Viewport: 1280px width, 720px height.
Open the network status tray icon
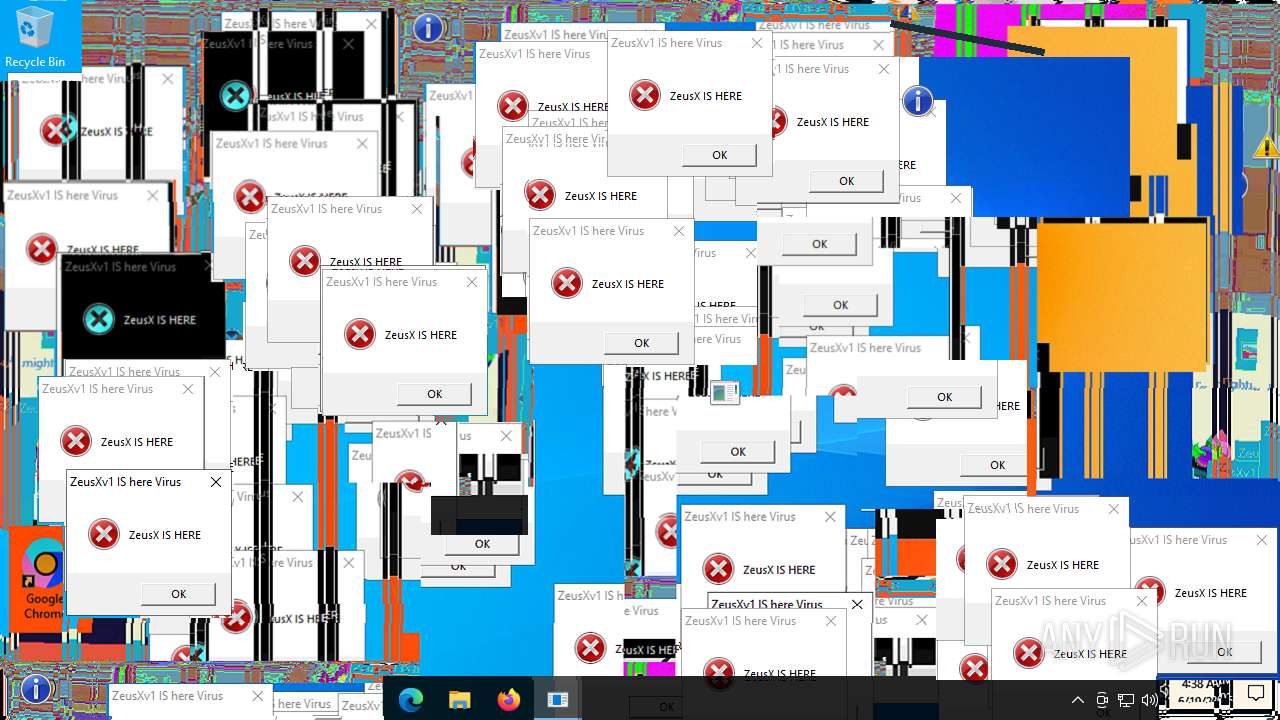point(1126,700)
